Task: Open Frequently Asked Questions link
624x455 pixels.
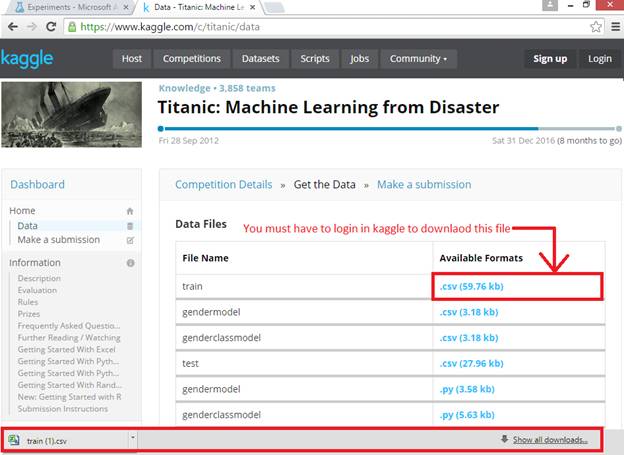Action: click(68, 326)
